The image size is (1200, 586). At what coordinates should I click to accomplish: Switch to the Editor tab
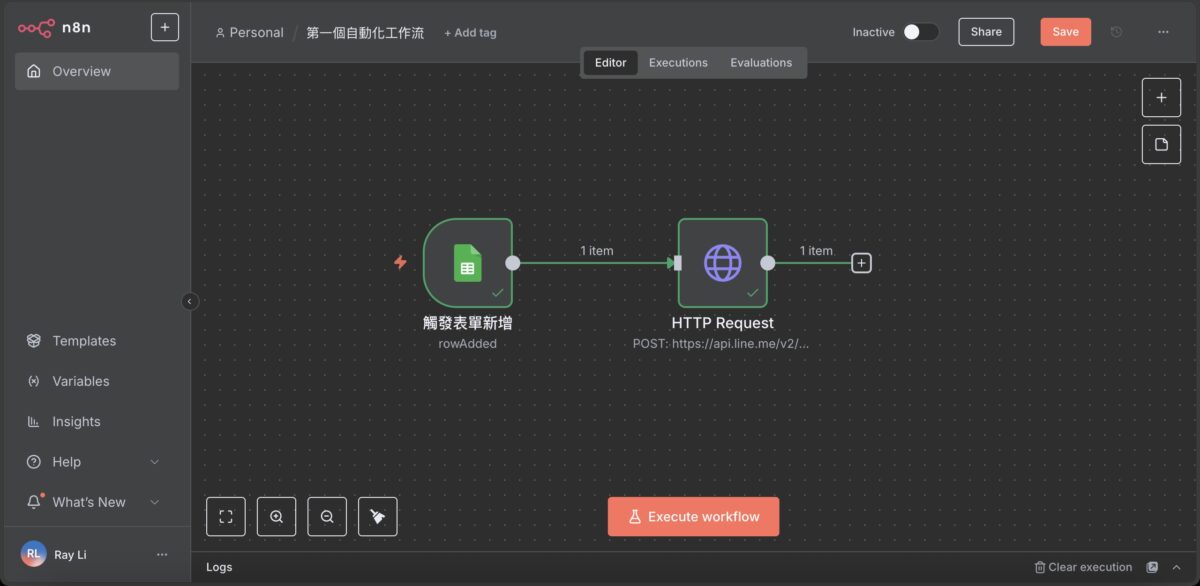tap(610, 62)
